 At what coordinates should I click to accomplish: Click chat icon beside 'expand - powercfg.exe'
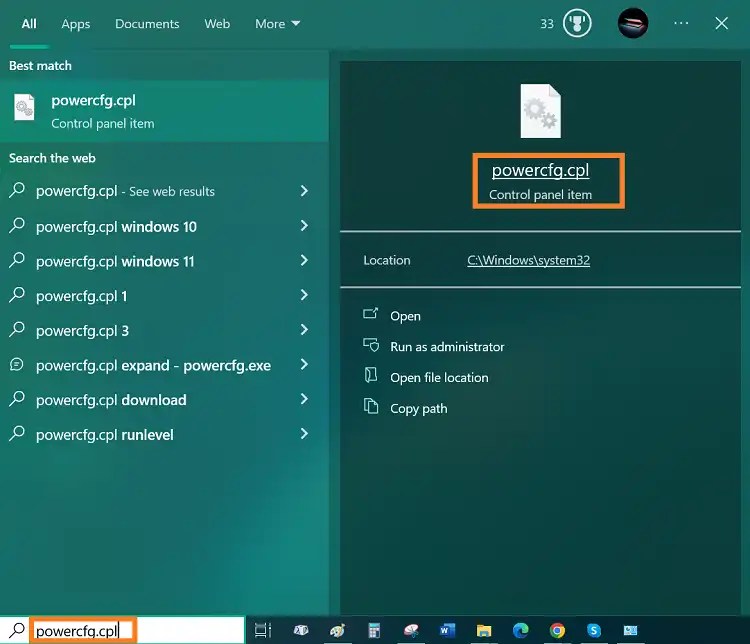pyautogui.click(x=17, y=365)
